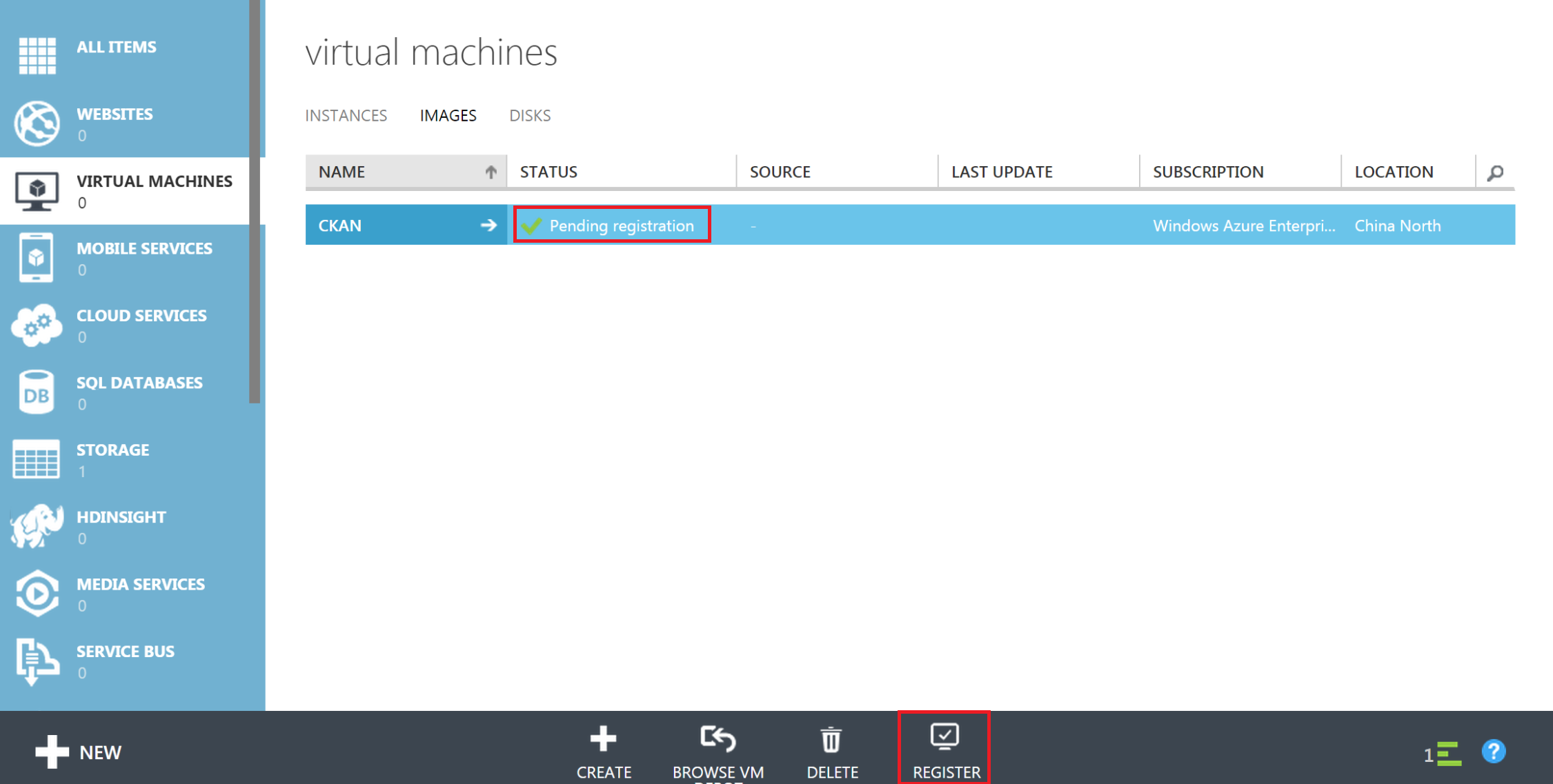Open Media Services play icon

click(x=37, y=593)
